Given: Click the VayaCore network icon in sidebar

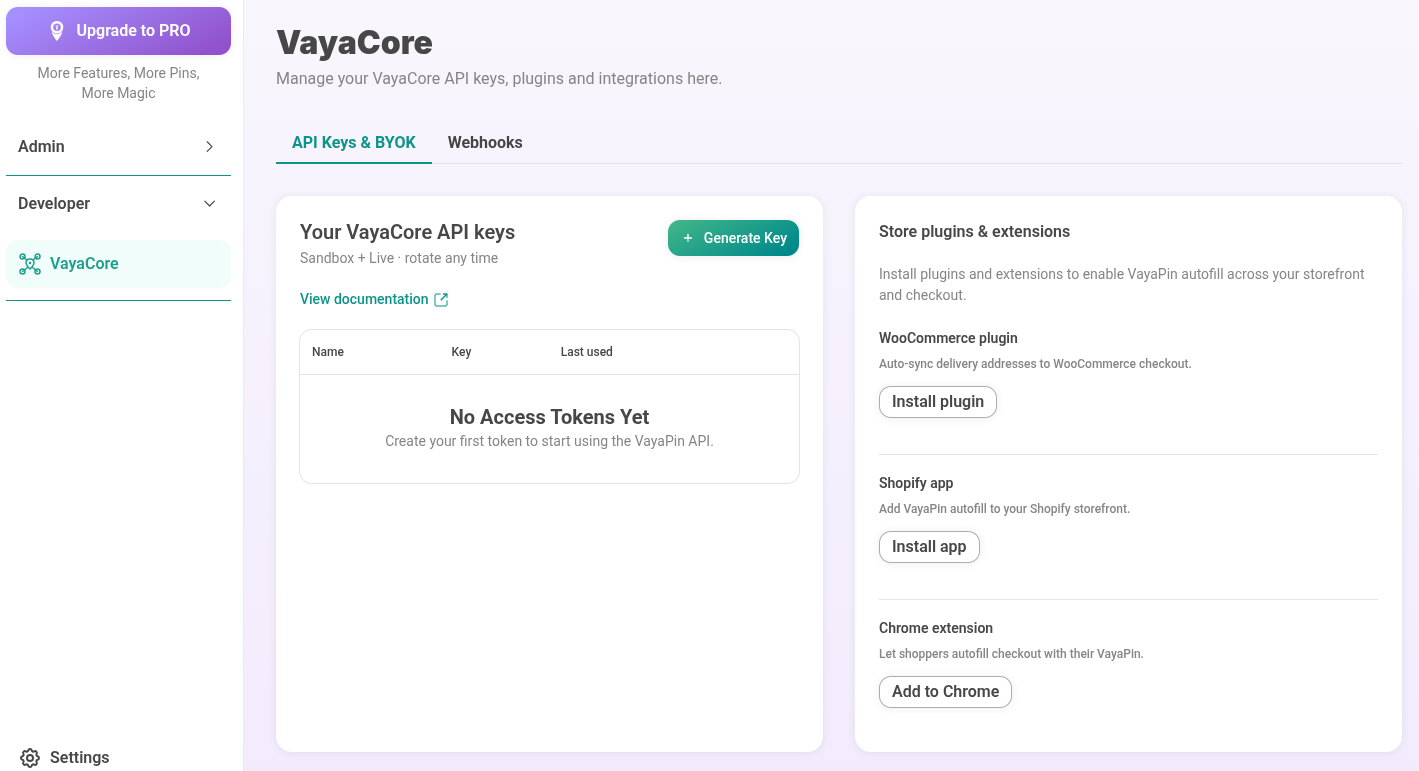Looking at the screenshot, I should tap(30, 264).
